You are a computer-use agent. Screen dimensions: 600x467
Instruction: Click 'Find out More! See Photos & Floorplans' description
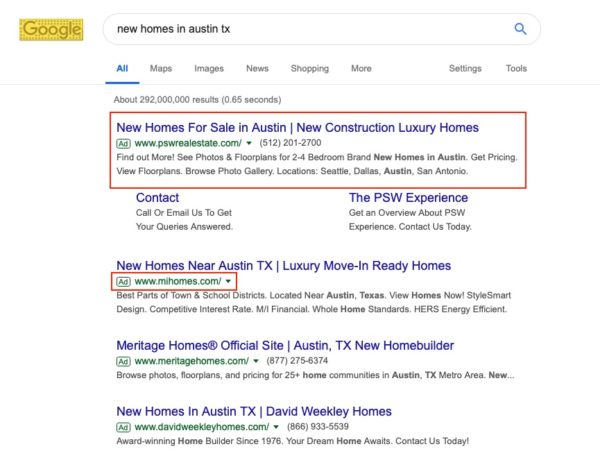click(x=317, y=164)
